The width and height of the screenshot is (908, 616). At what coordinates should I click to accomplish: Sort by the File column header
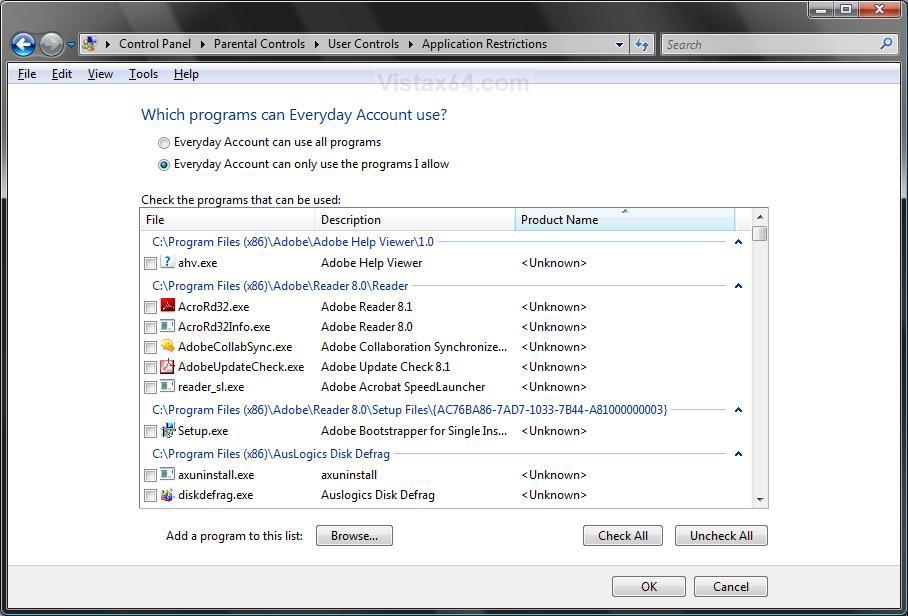pos(228,219)
